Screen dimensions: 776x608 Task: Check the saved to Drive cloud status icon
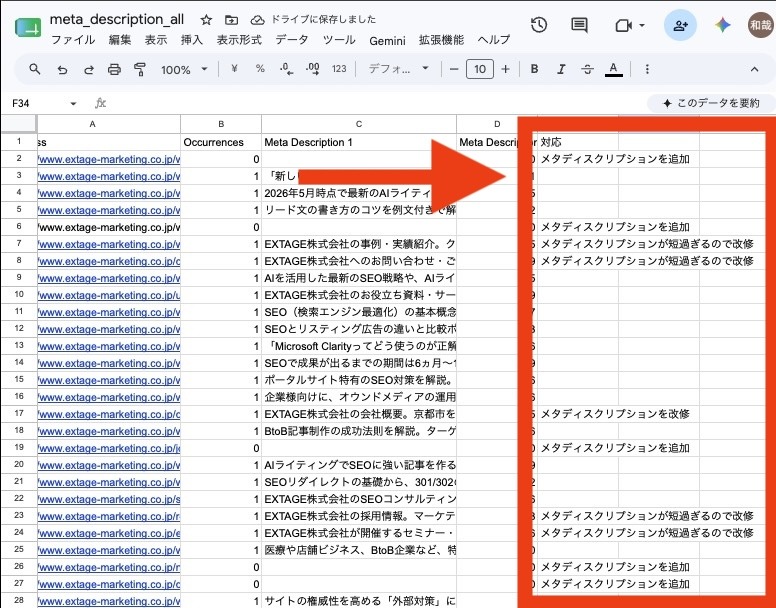point(257,20)
